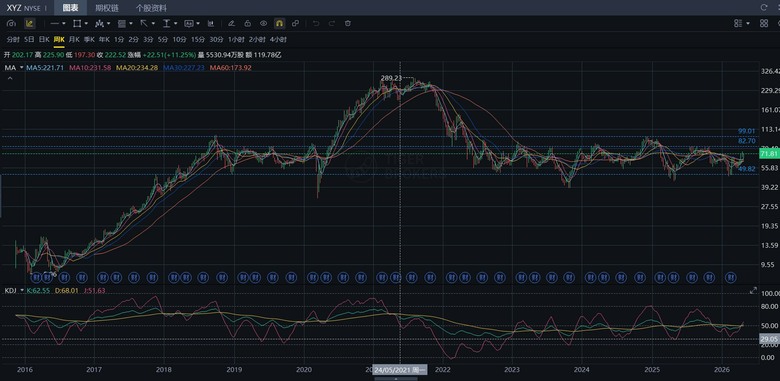Click the MA5:221.71 label
Viewport: 780px width, 381px height.
click(x=45, y=67)
